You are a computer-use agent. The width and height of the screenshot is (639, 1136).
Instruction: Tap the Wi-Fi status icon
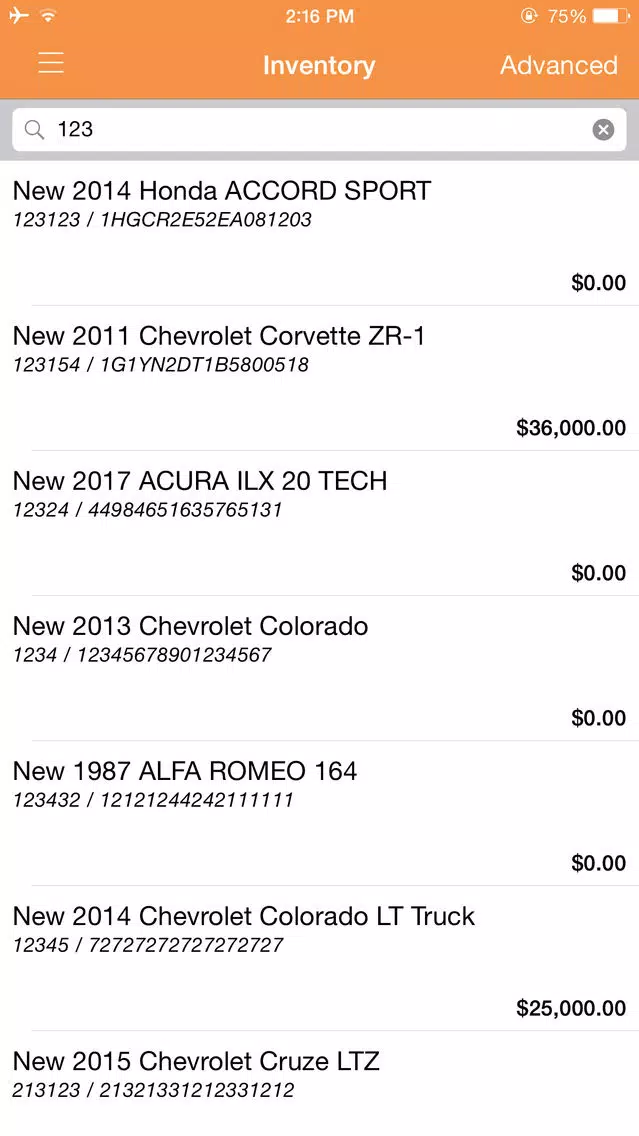[x=49, y=16]
